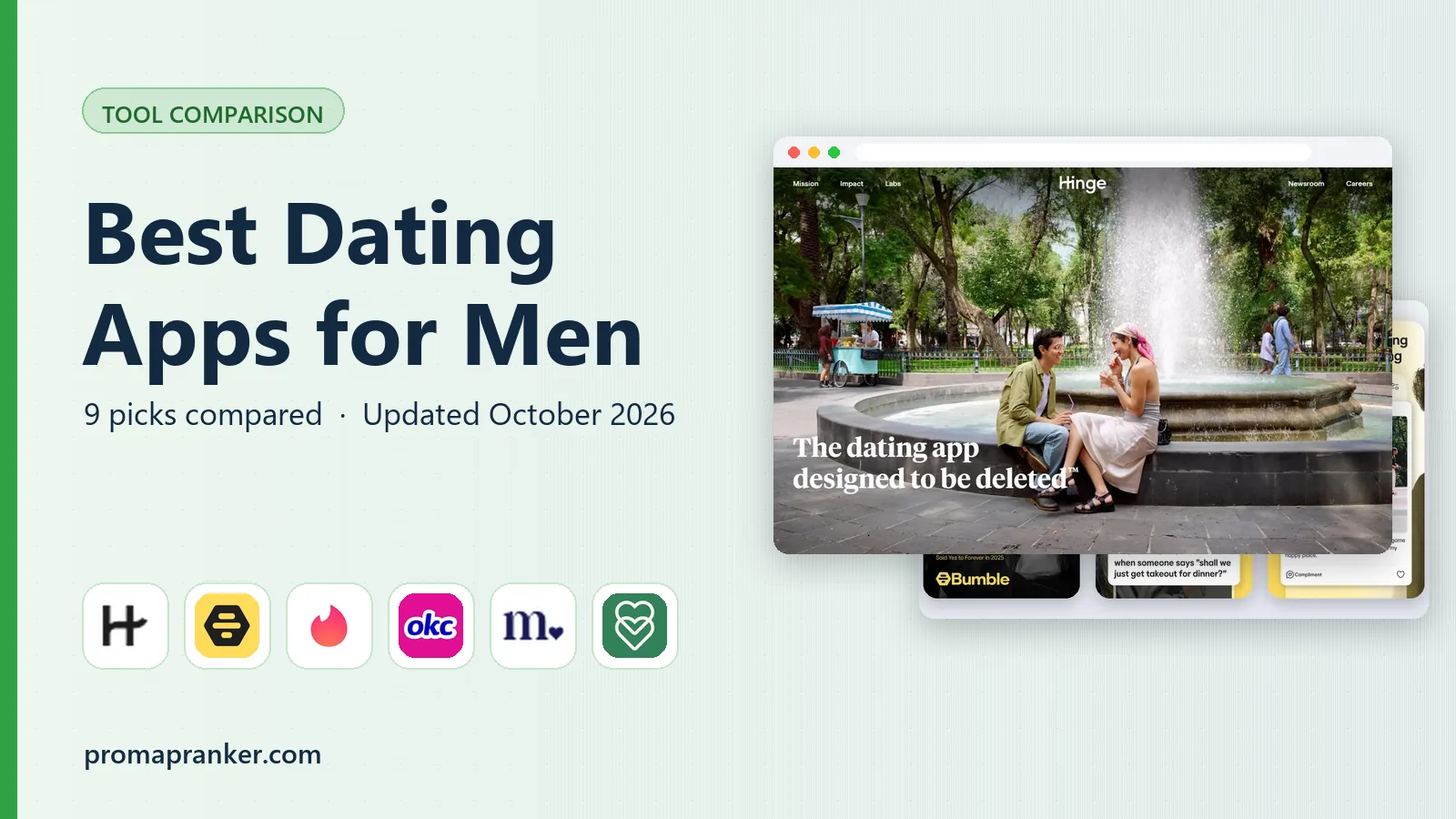This screenshot has height=819, width=1456.
Task: Click the yellow minimize dot of browser window
Action: (x=814, y=152)
